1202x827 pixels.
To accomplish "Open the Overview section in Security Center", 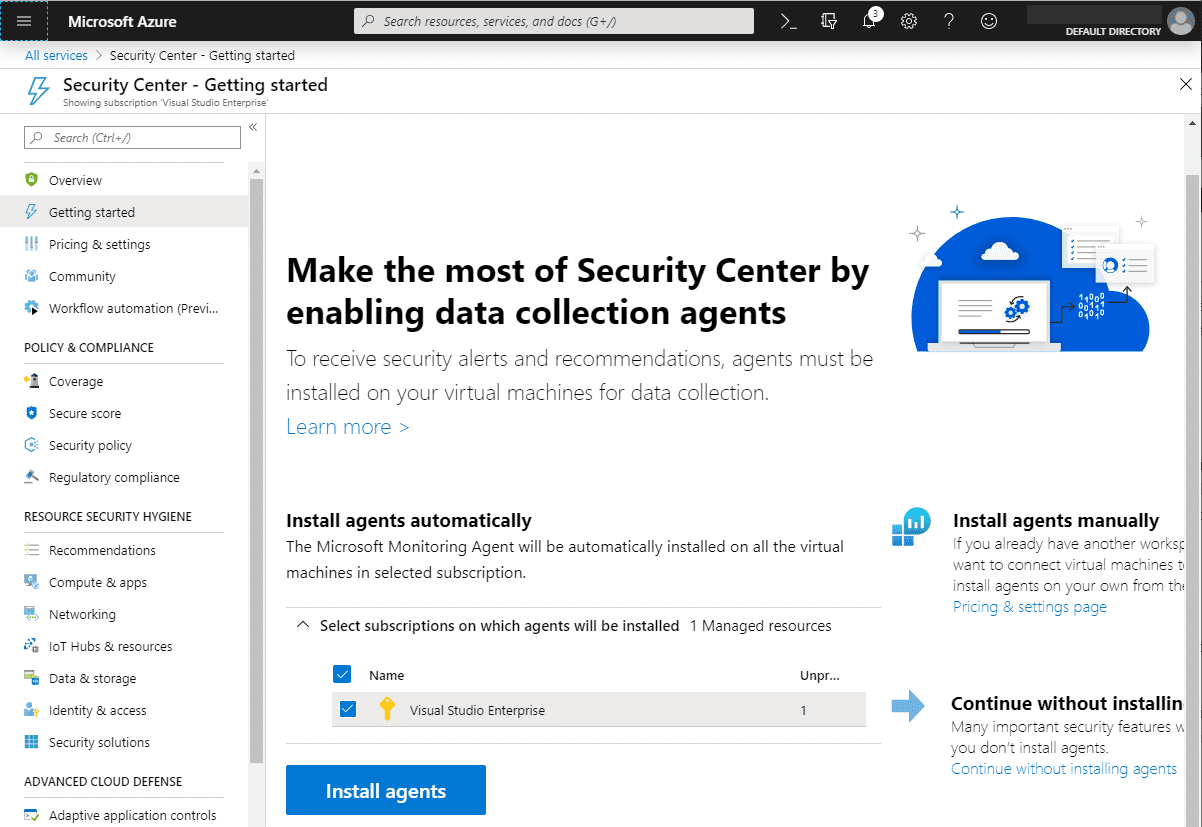I will [76, 180].
